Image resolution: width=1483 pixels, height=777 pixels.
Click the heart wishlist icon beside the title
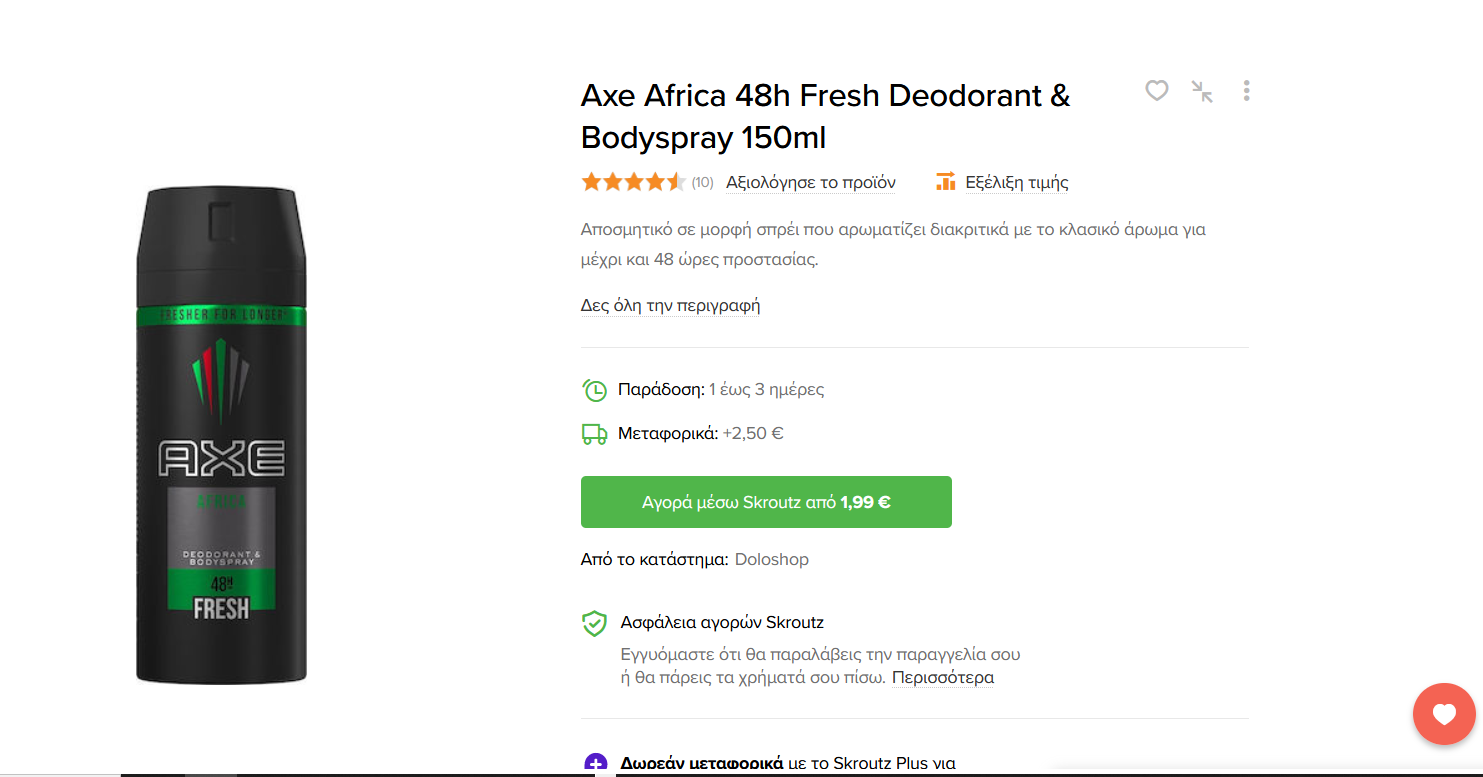tap(1157, 91)
